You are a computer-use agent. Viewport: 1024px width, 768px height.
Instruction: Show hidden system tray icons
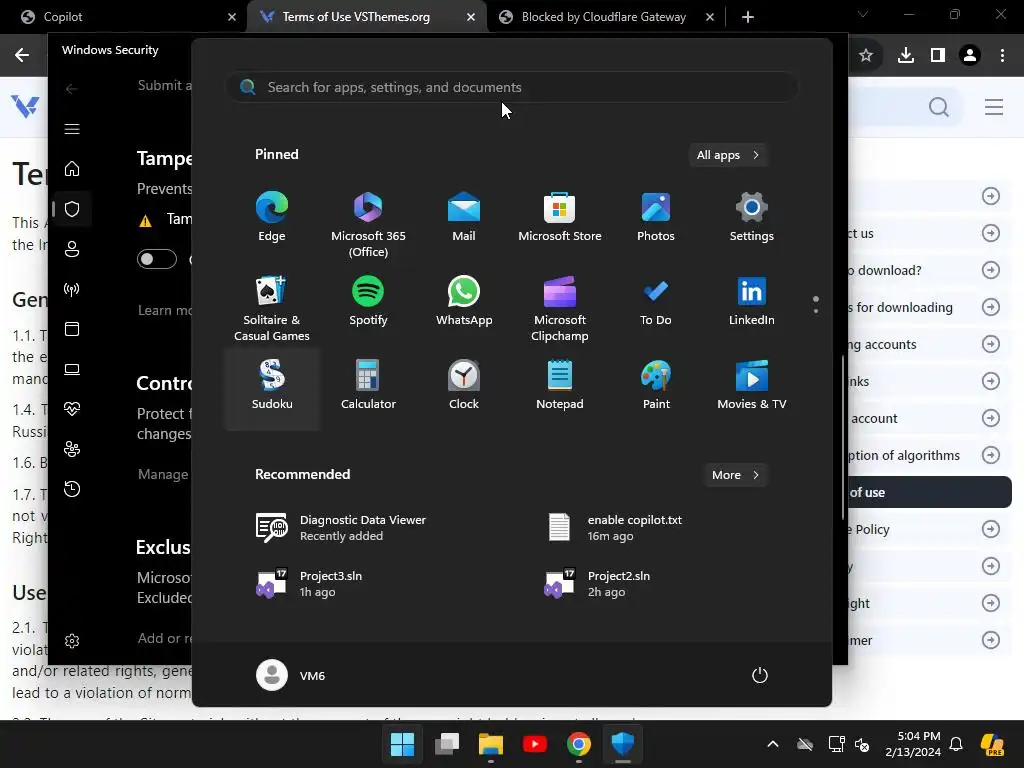click(x=773, y=744)
